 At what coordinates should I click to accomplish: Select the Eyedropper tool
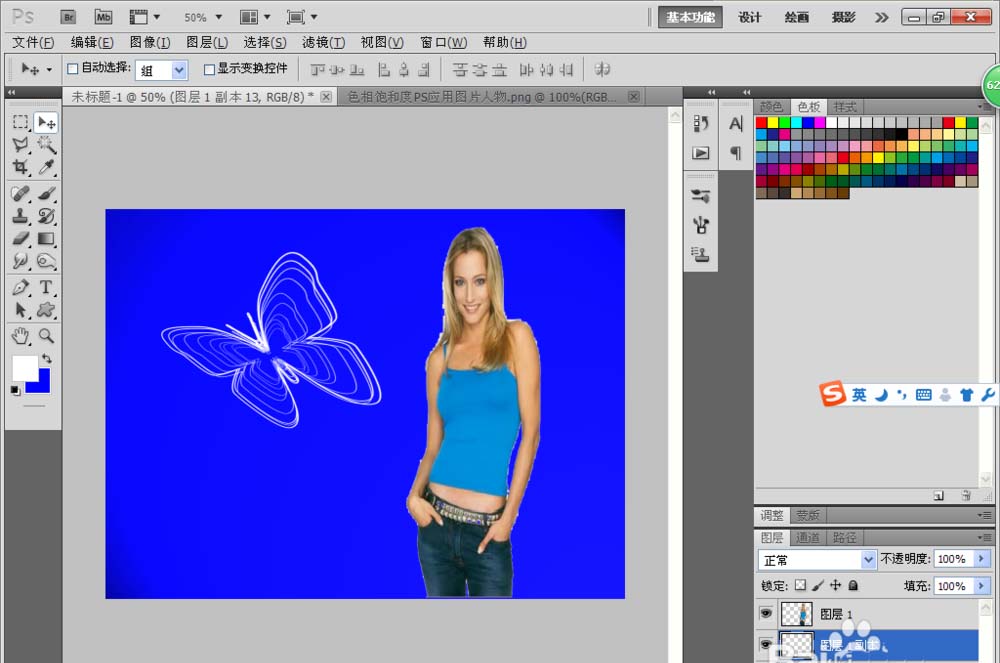46,168
